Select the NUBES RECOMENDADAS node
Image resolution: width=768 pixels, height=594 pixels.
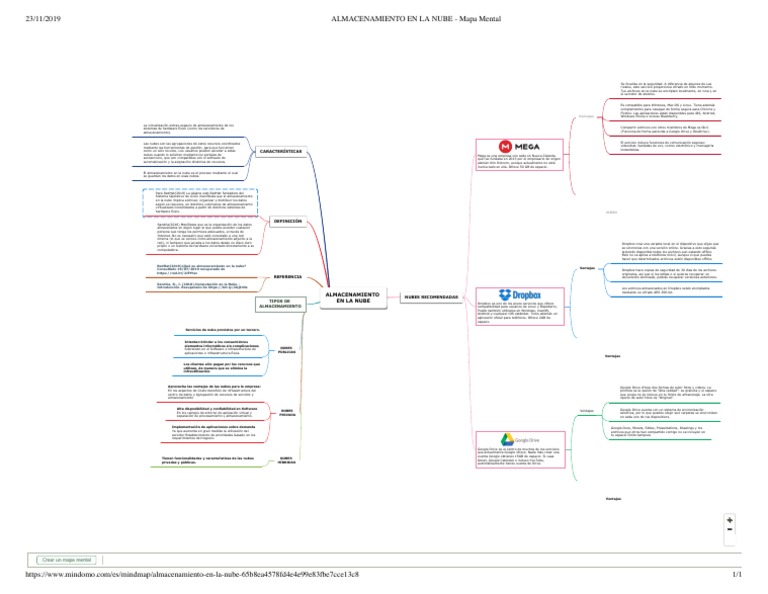point(431,297)
